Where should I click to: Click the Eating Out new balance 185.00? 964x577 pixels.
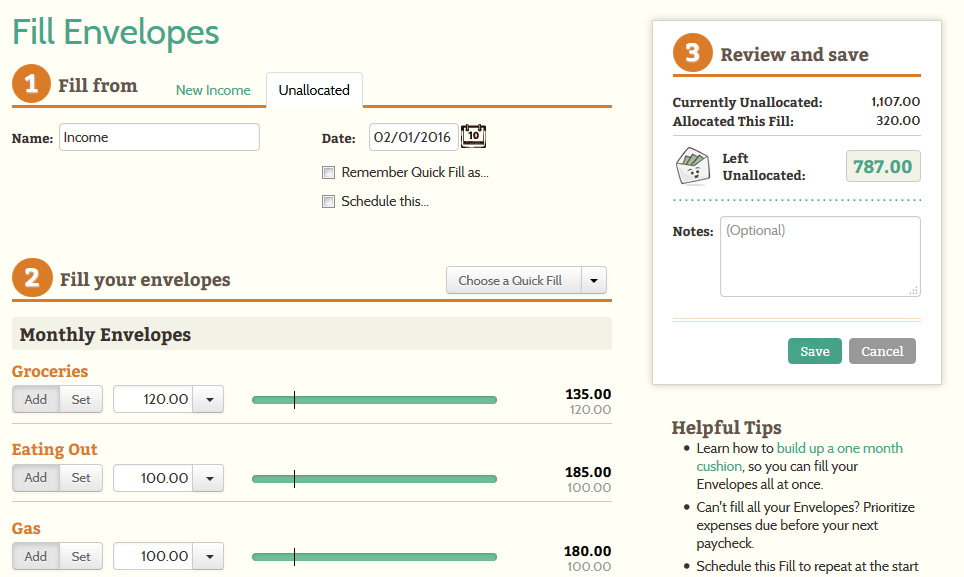tap(588, 472)
